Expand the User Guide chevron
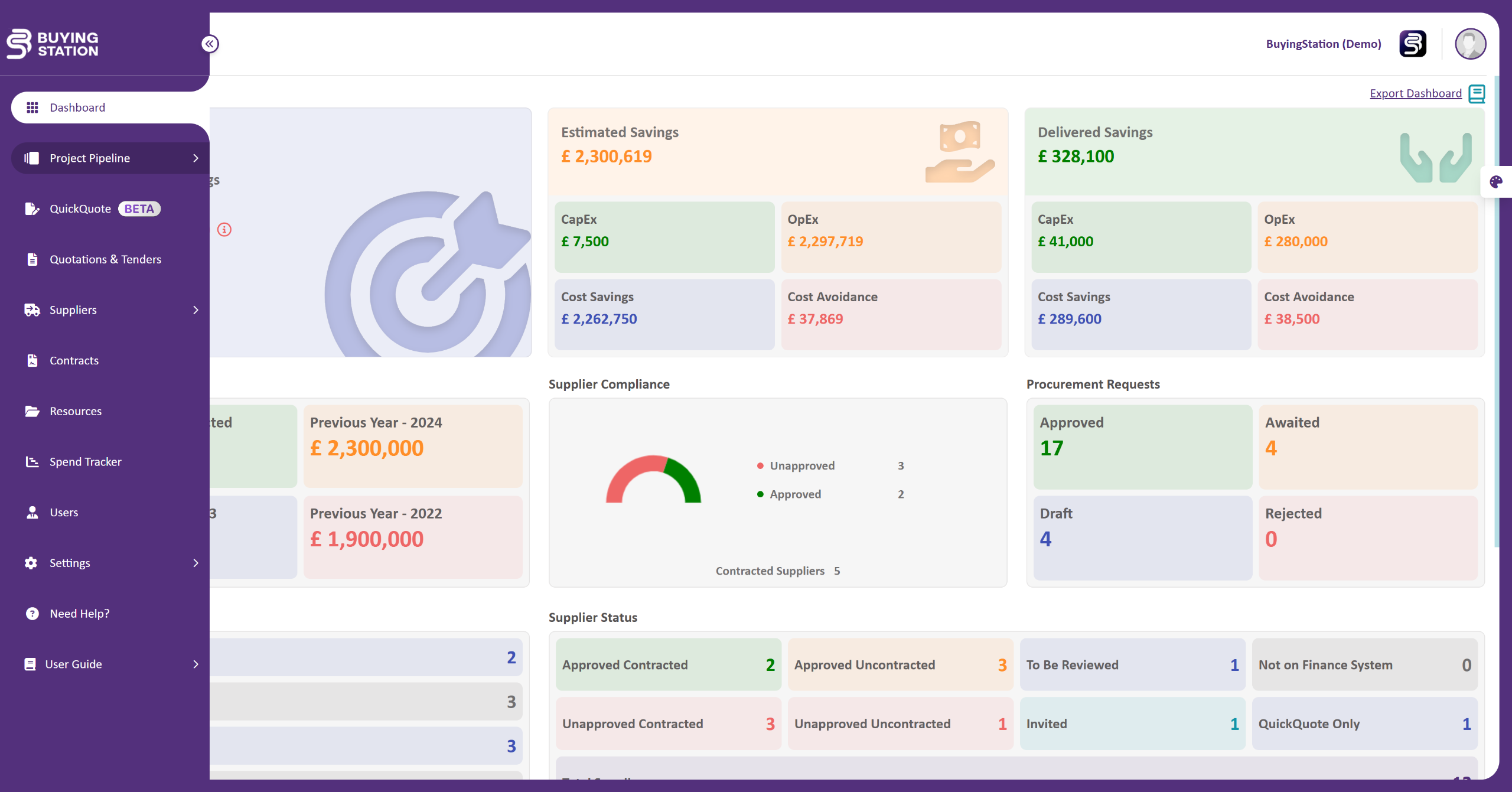 pyautogui.click(x=195, y=664)
